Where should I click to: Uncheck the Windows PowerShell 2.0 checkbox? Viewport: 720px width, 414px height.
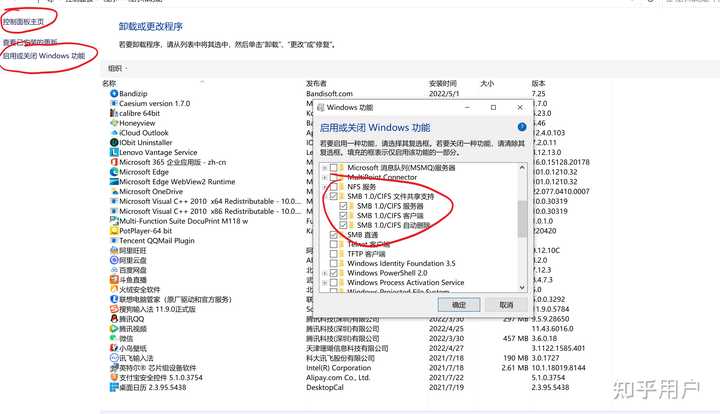(x=333, y=273)
